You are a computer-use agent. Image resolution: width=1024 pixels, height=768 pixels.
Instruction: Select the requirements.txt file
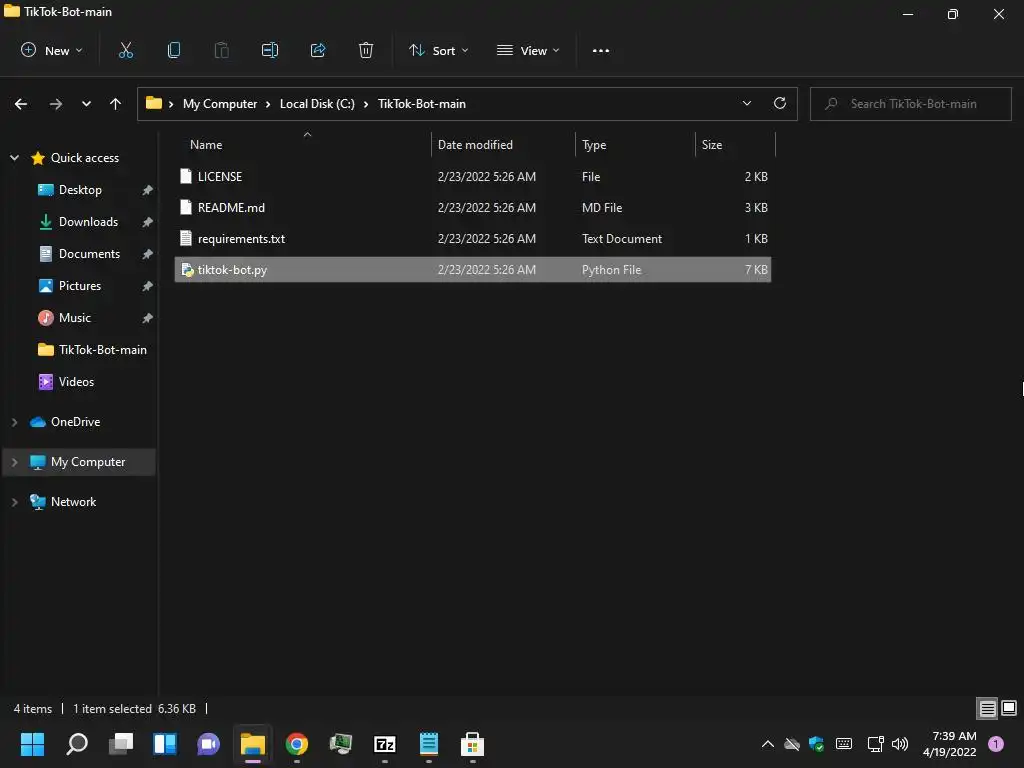pos(473,239)
